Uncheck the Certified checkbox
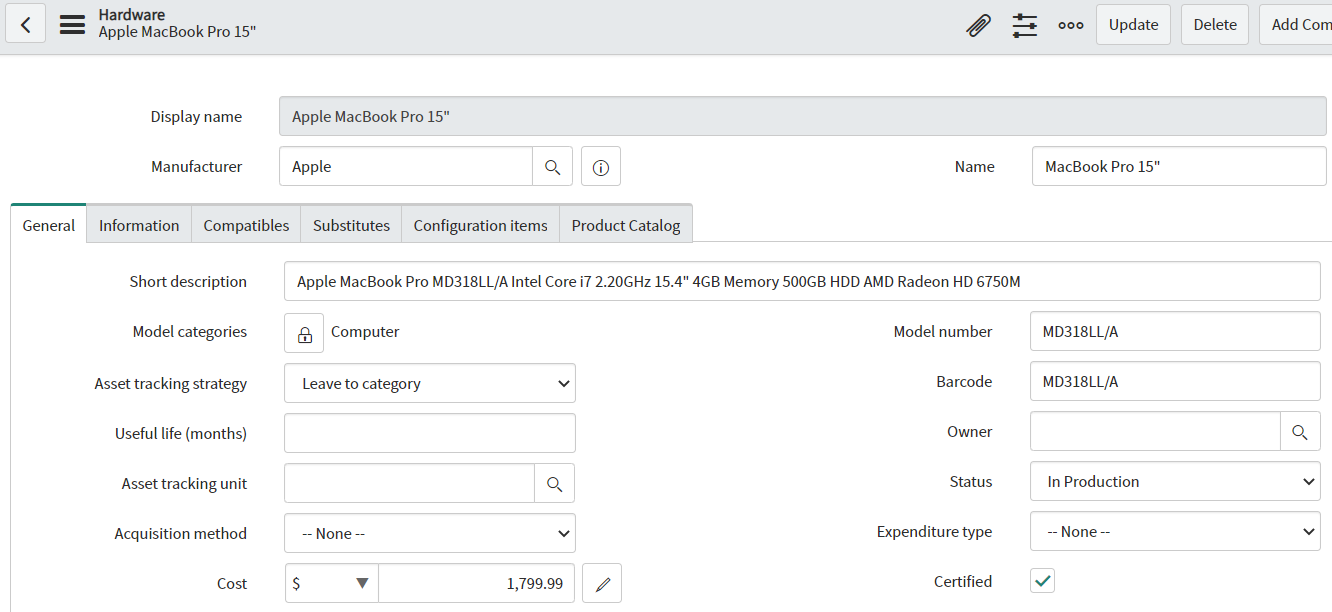 tap(1043, 581)
